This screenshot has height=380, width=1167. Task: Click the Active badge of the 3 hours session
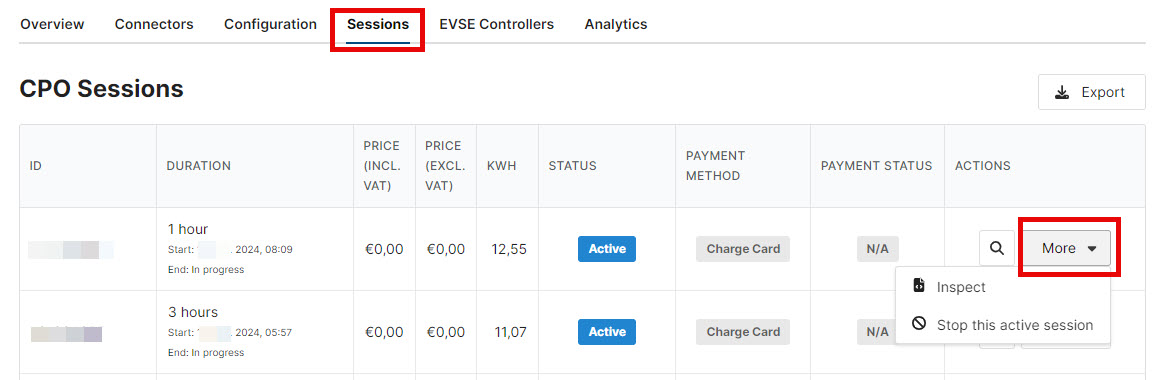[x=607, y=332]
